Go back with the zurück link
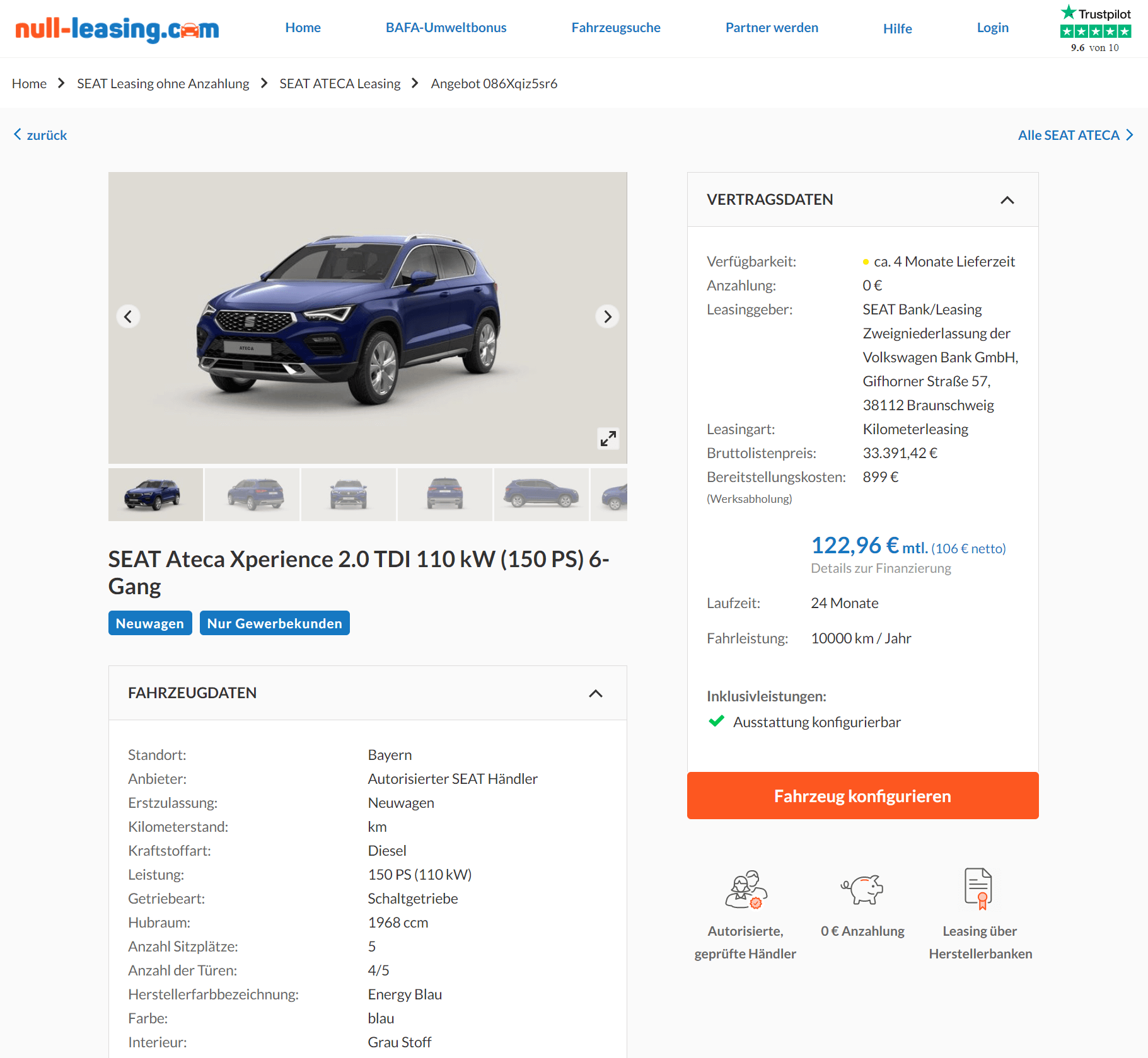 pyautogui.click(x=40, y=135)
